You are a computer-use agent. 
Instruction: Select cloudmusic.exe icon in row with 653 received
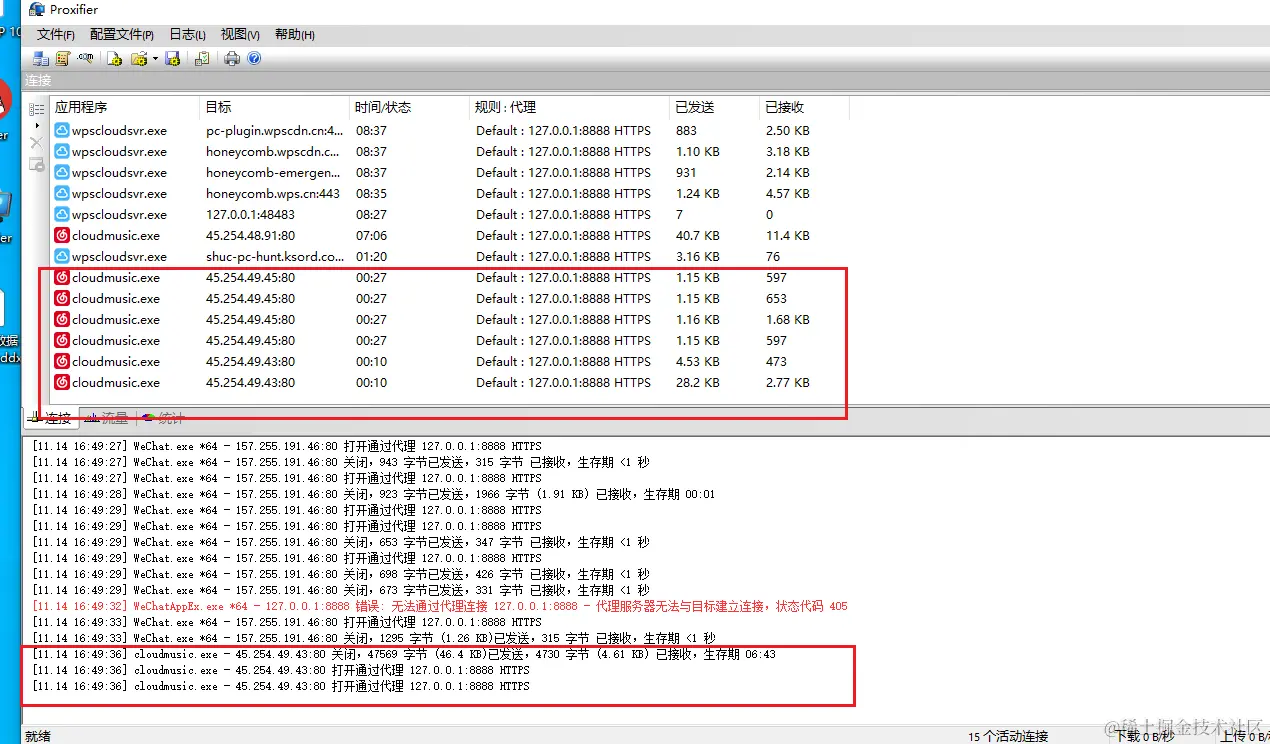pyautogui.click(x=62, y=299)
